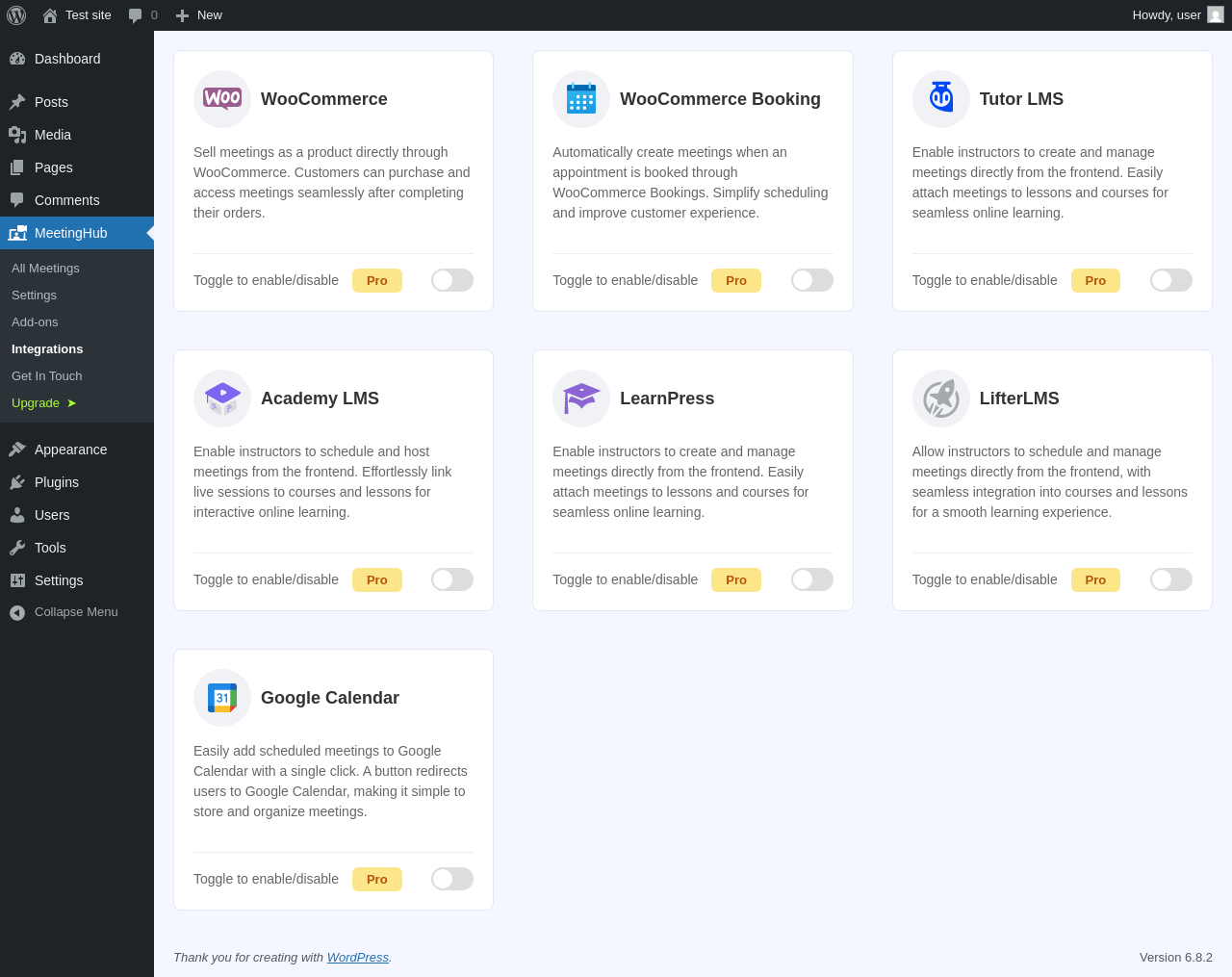Click the Tutor LMS owl icon
1232x977 pixels.
[x=940, y=99]
